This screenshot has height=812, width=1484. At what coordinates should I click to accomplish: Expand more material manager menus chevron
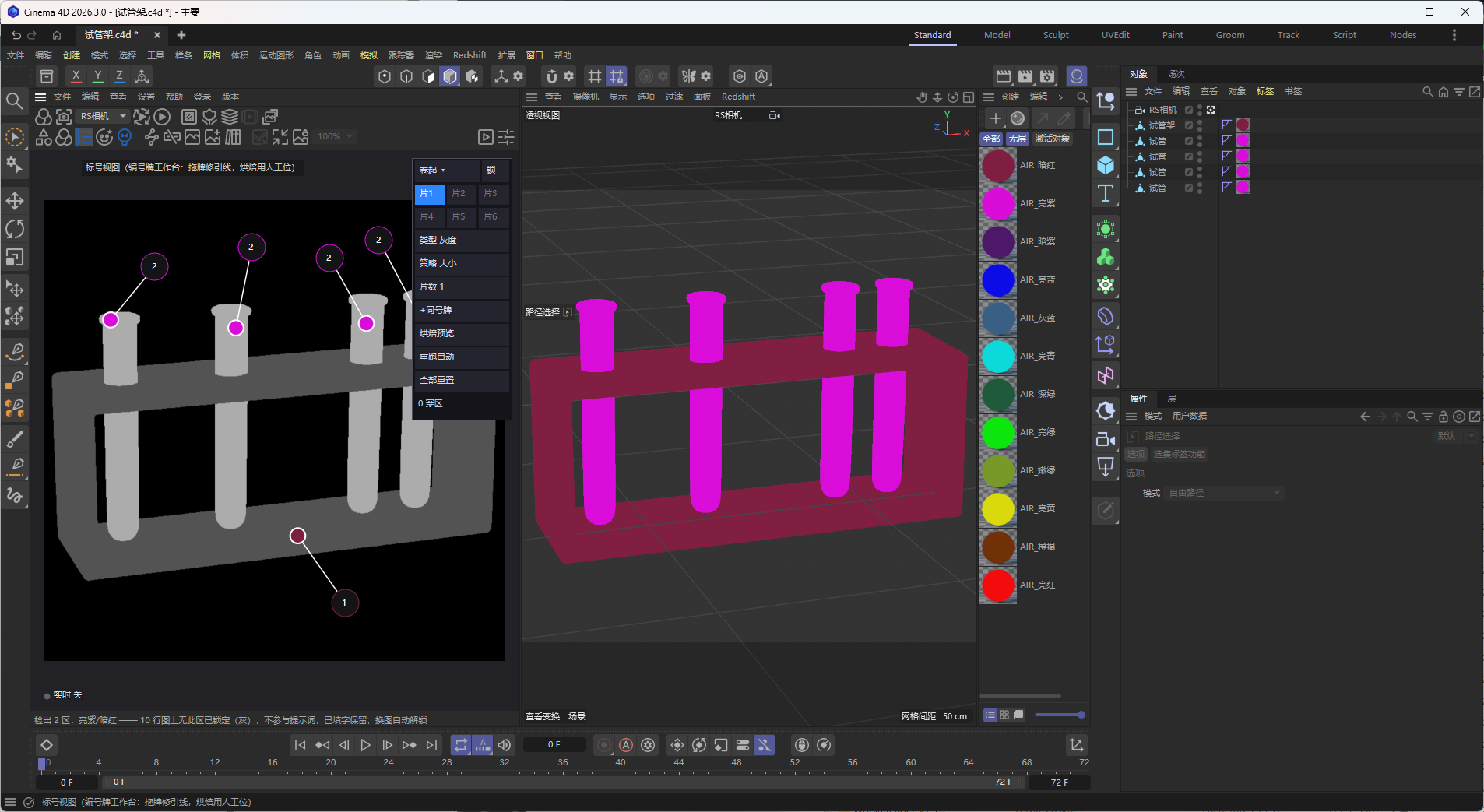click(1060, 97)
